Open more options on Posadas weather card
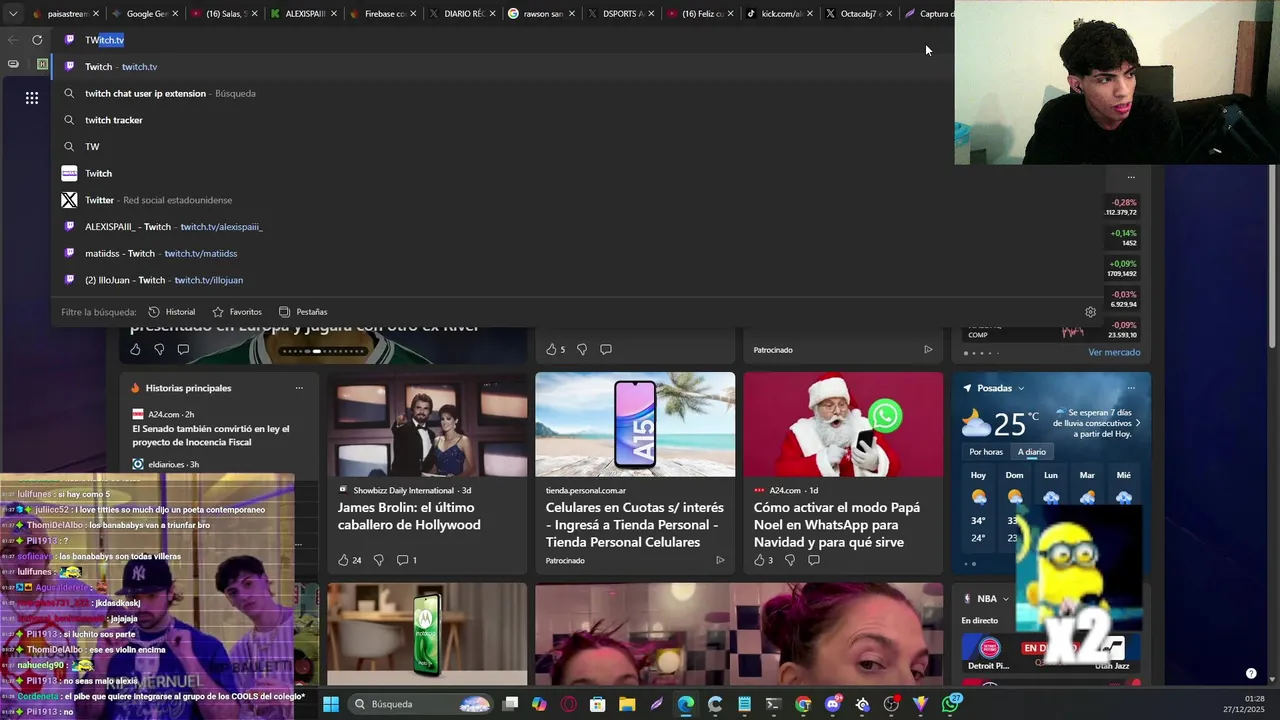 (1131, 388)
